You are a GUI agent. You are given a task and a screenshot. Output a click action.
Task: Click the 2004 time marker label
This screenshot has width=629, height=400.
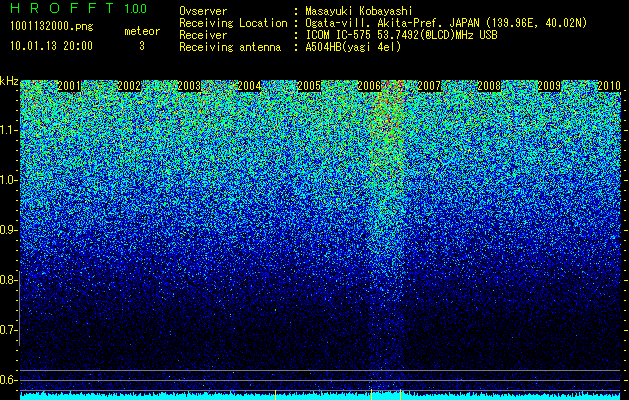point(249,86)
